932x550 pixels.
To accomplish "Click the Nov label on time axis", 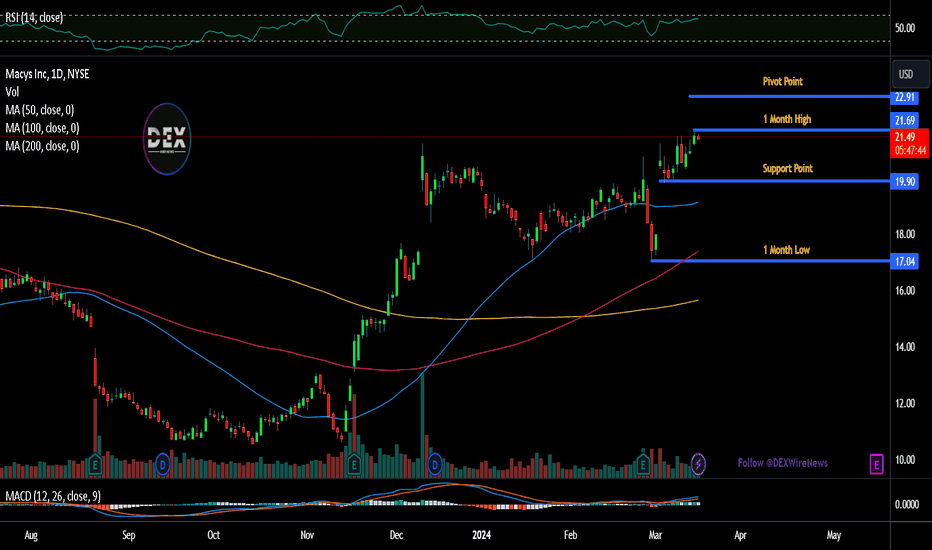I will (x=307, y=535).
